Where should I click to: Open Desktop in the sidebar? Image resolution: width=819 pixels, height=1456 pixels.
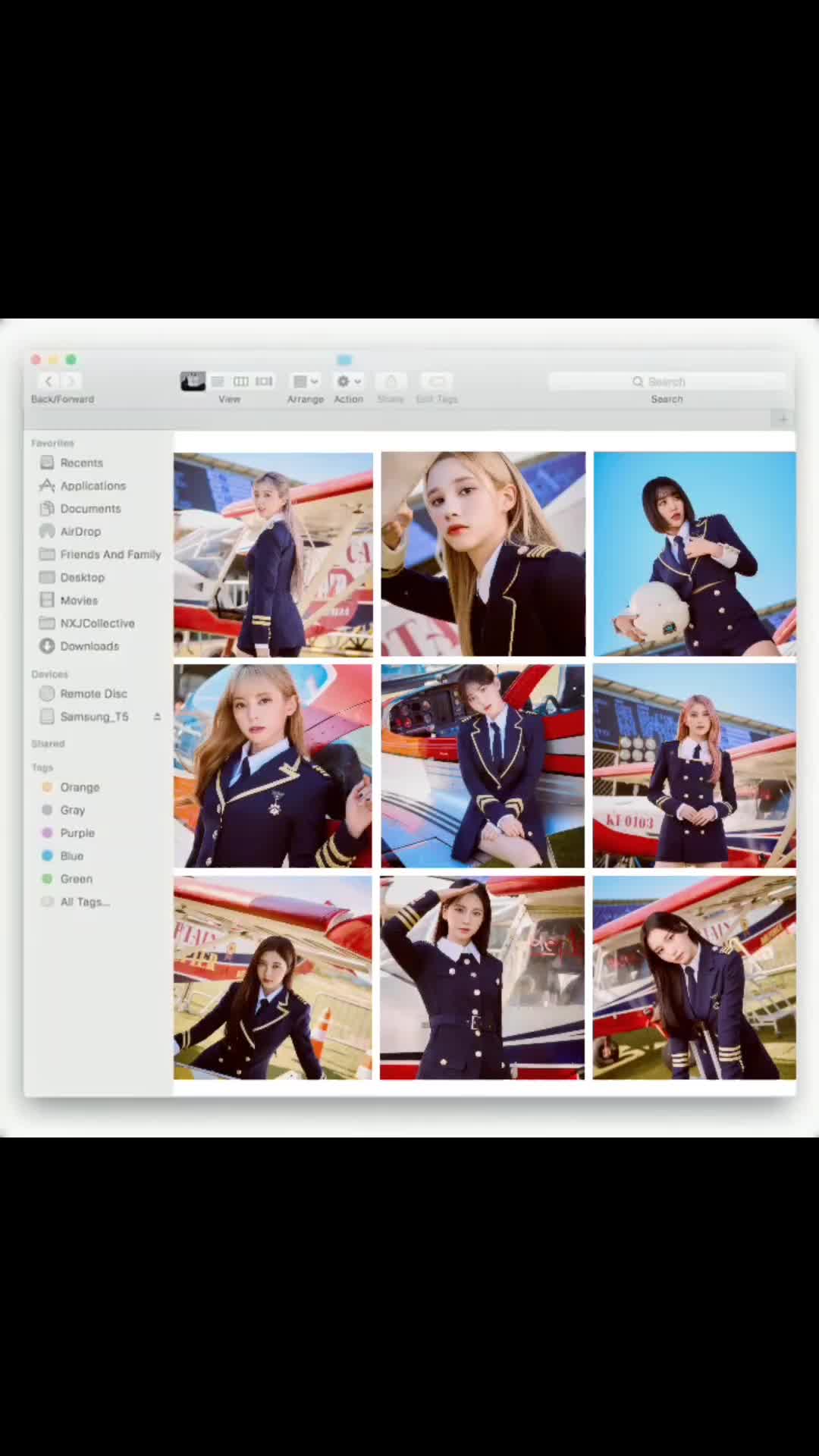72,577
